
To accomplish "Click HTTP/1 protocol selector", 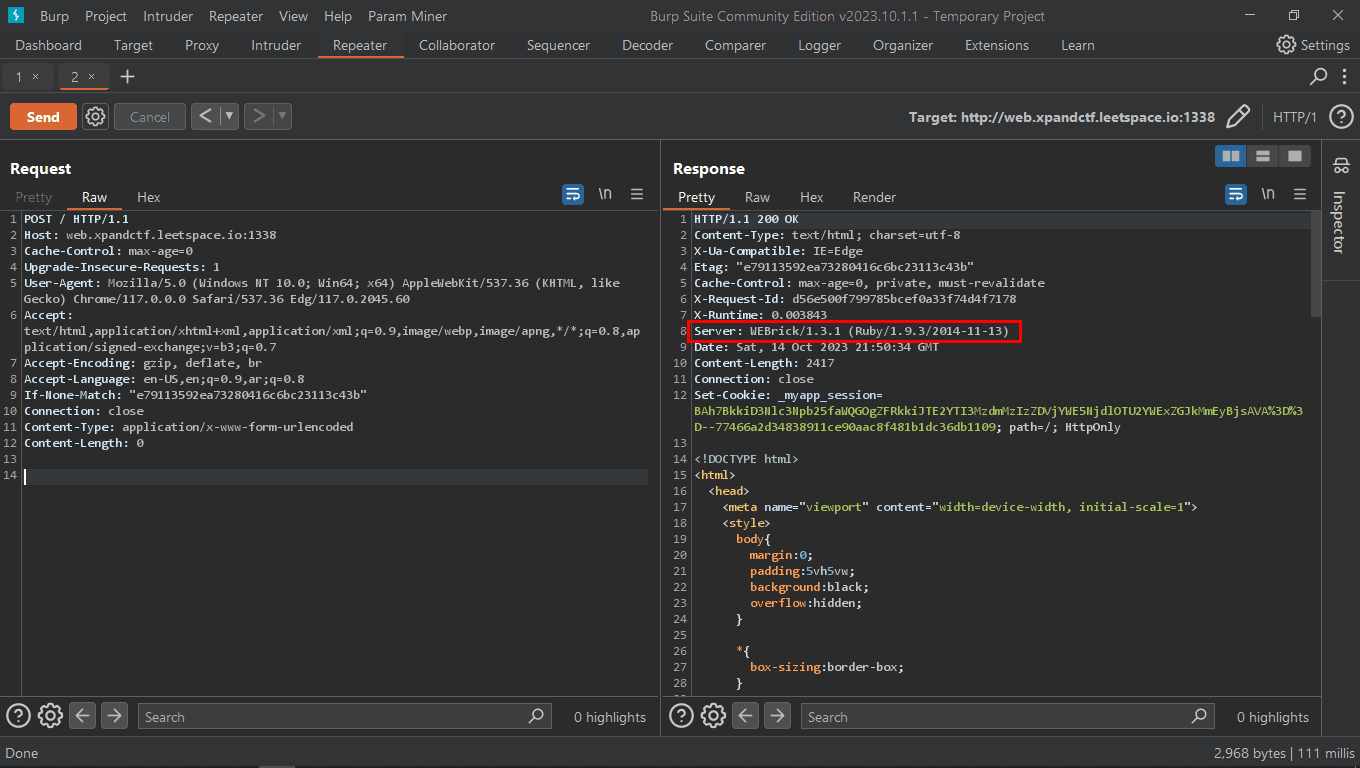I will point(1295,117).
